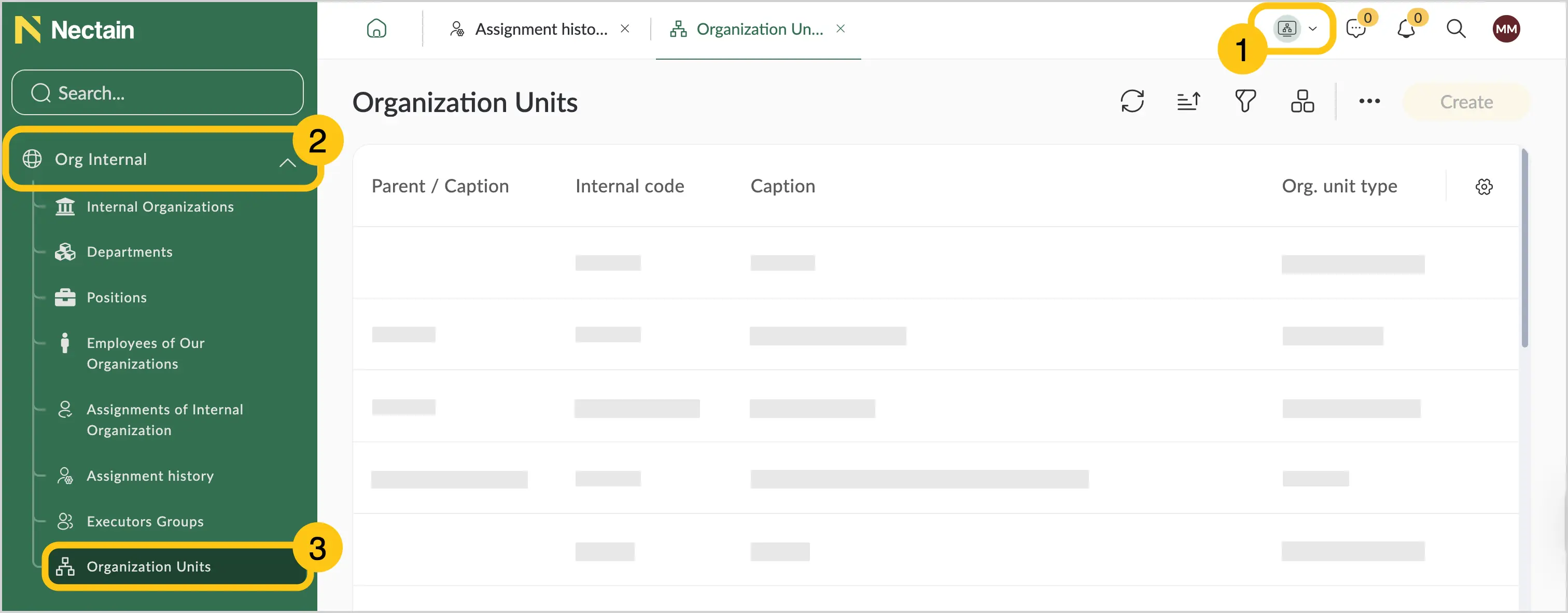Click the Internal code column header
The image size is (1568, 613).
(x=629, y=186)
